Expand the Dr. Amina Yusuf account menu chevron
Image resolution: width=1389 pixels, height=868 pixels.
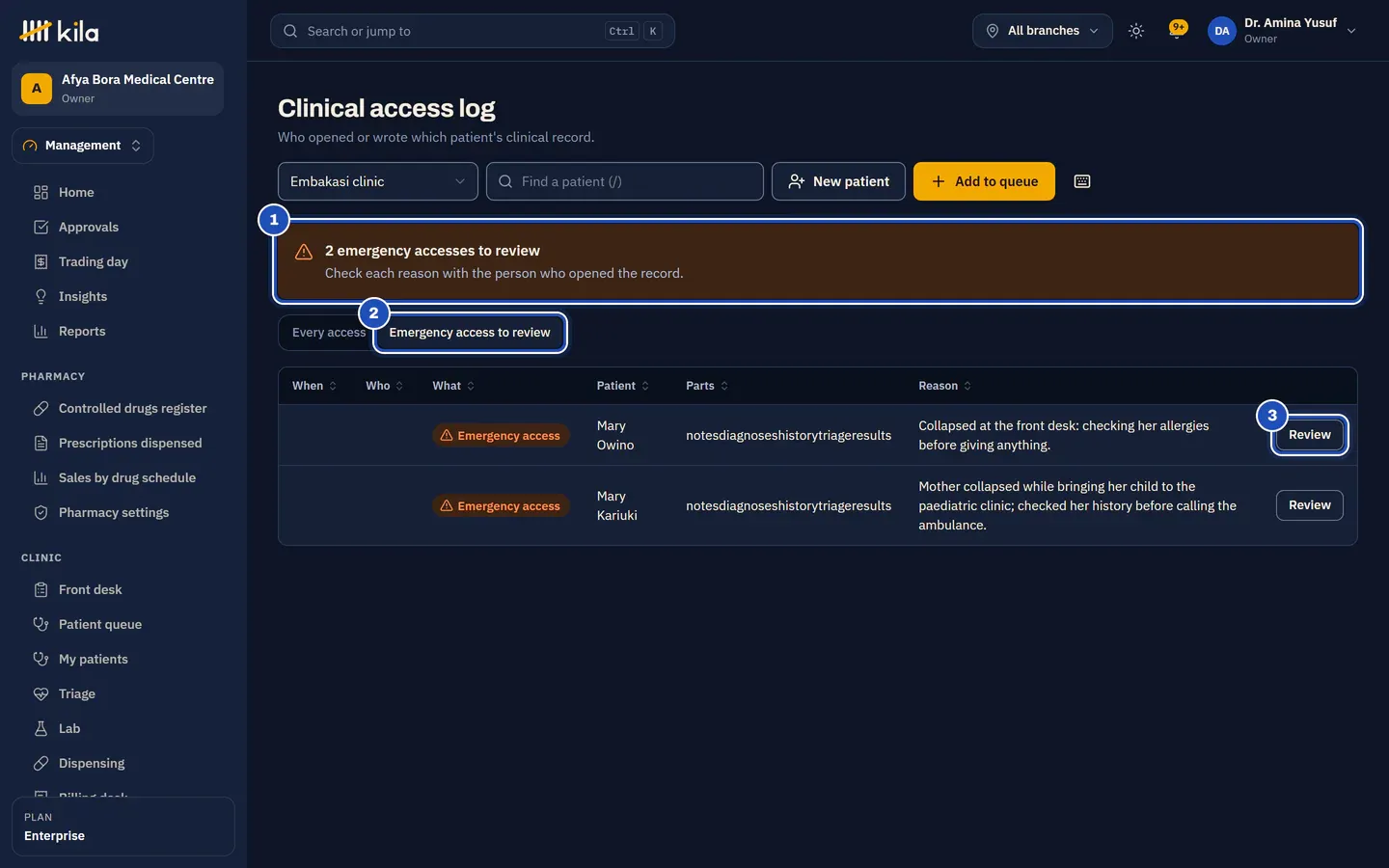pyautogui.click(x=1351, y=31)
